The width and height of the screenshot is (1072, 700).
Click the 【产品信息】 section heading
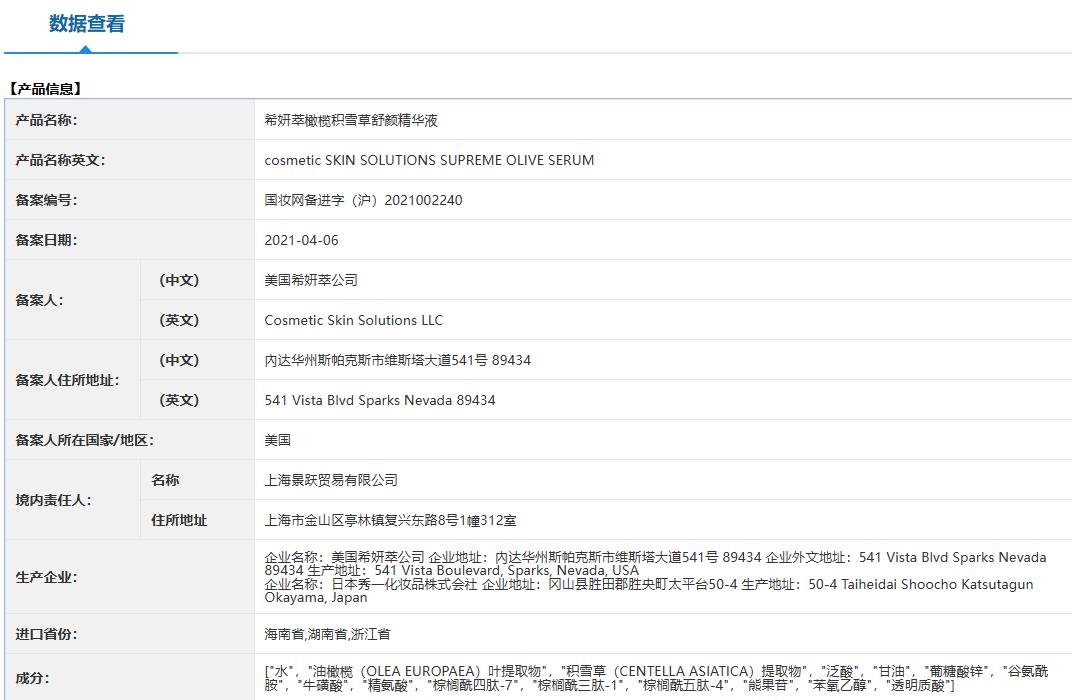pyautogui.click(x=45, y=89)
